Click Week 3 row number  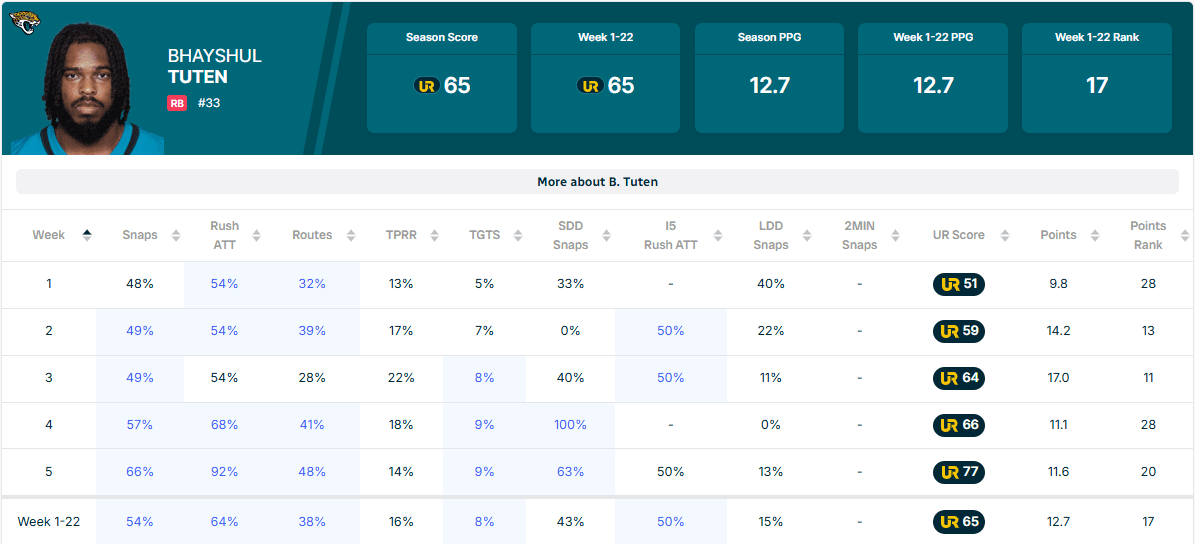click(49, 378)
